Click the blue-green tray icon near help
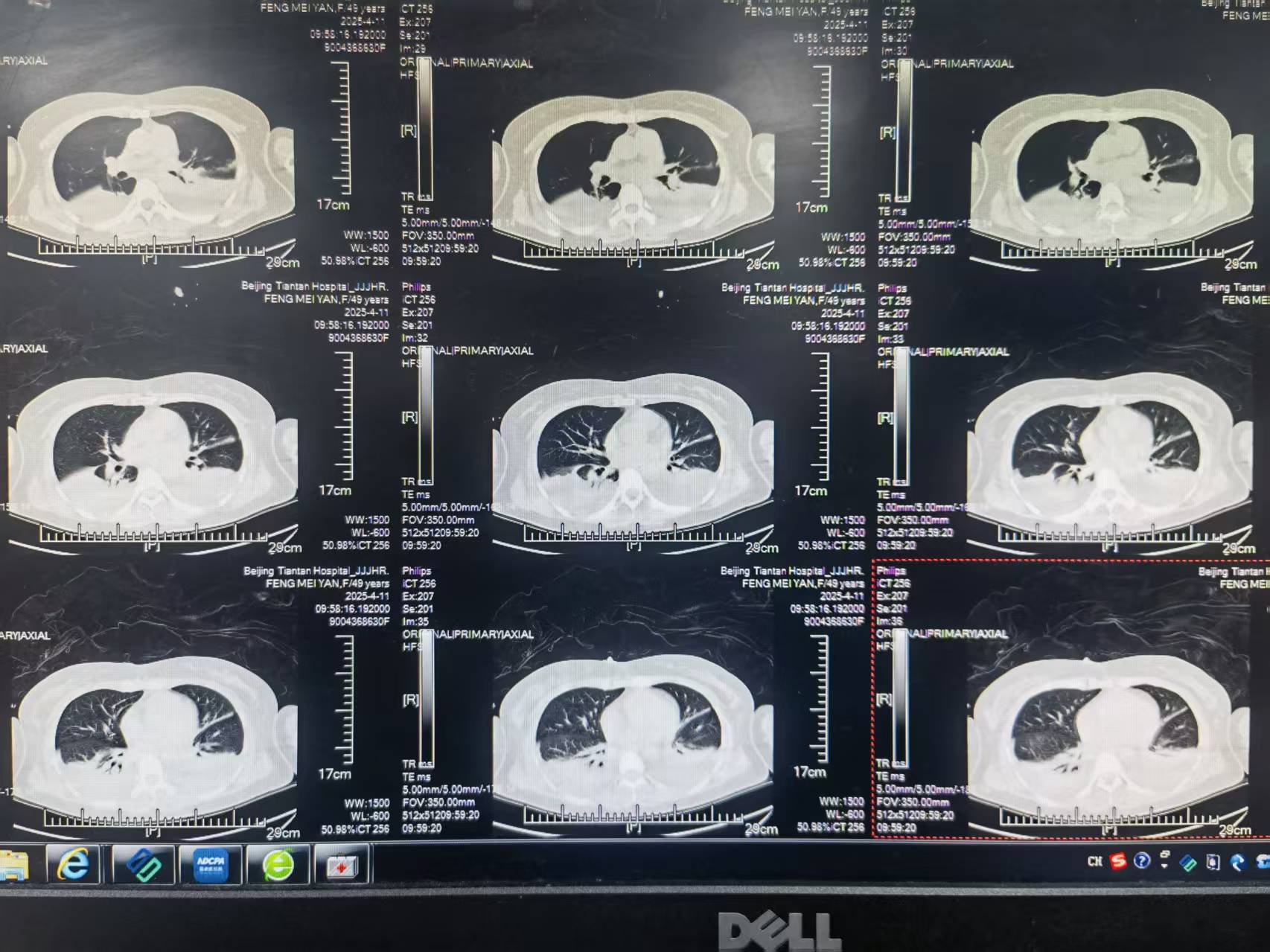 [x=1188, y=863]
